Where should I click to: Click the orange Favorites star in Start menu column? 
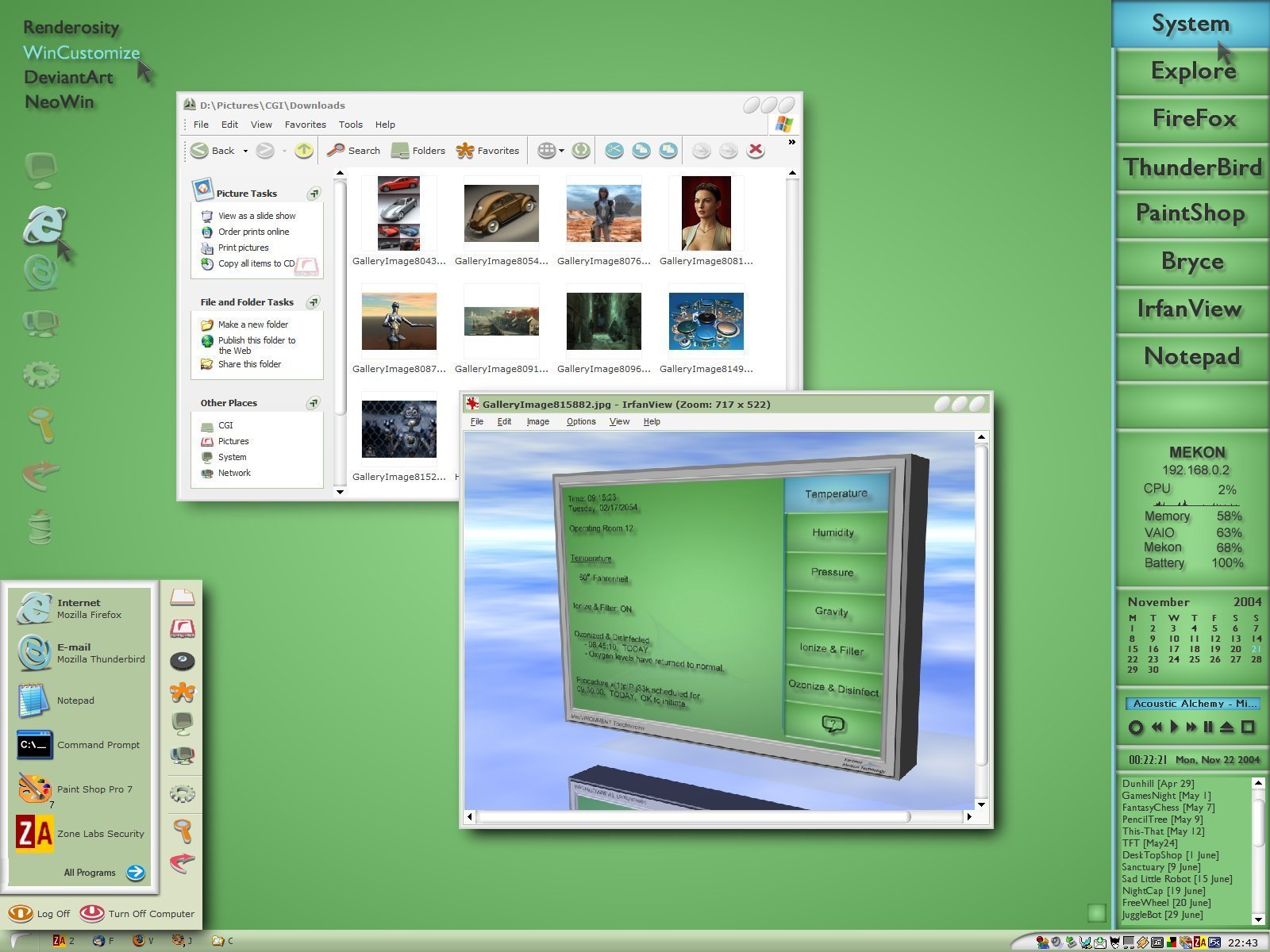coord(183,692)
